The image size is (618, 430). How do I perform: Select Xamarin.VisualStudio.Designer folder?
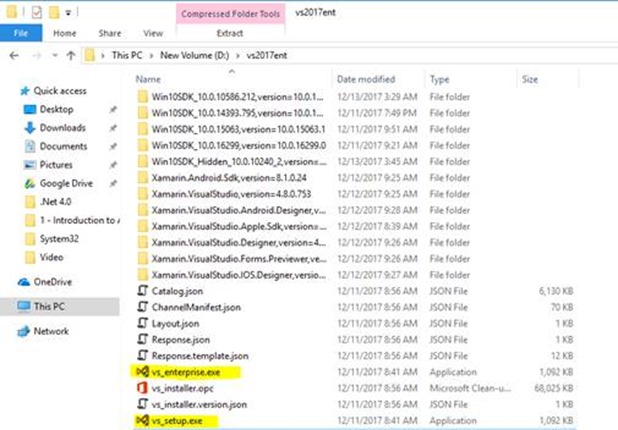238,242
